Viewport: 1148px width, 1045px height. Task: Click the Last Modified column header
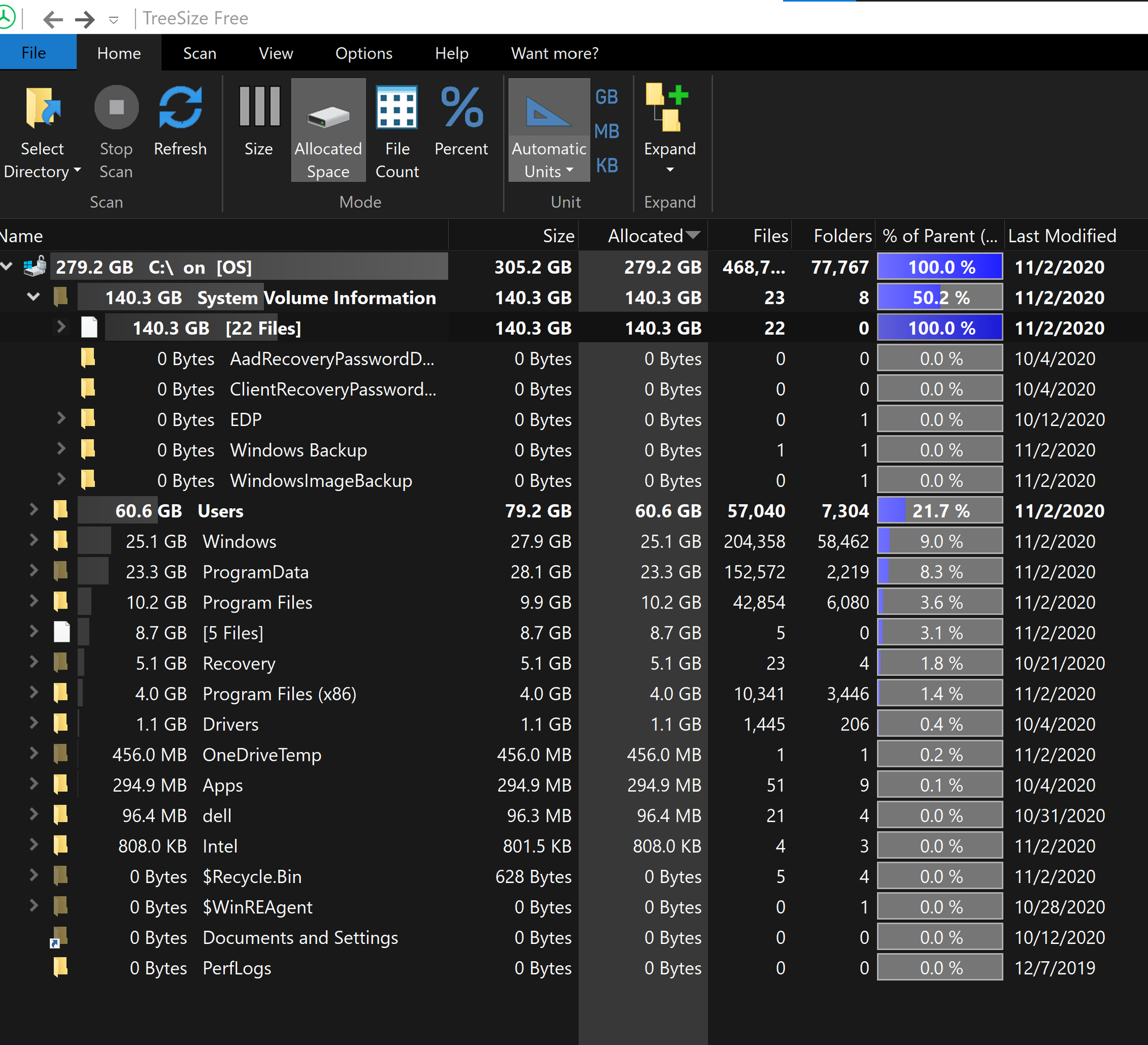[x=1061, y=236]
